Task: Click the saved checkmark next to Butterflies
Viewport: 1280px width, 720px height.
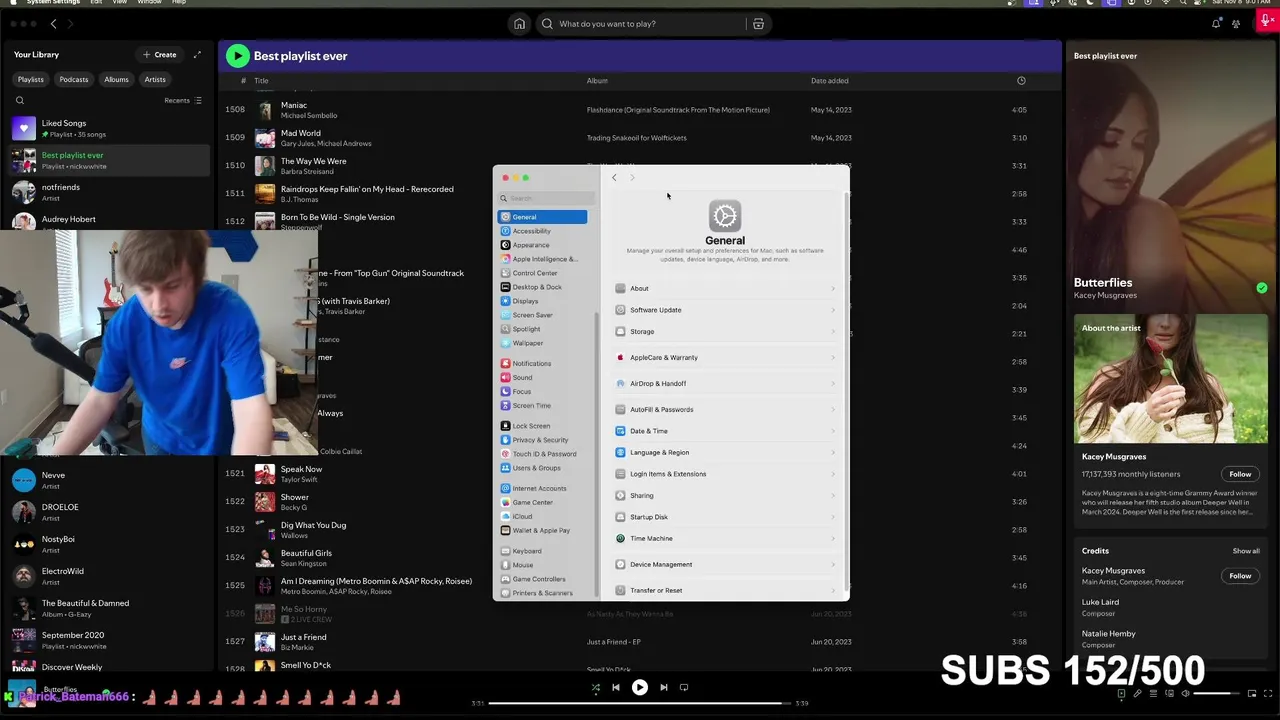Action: [x=1262, y=288]
